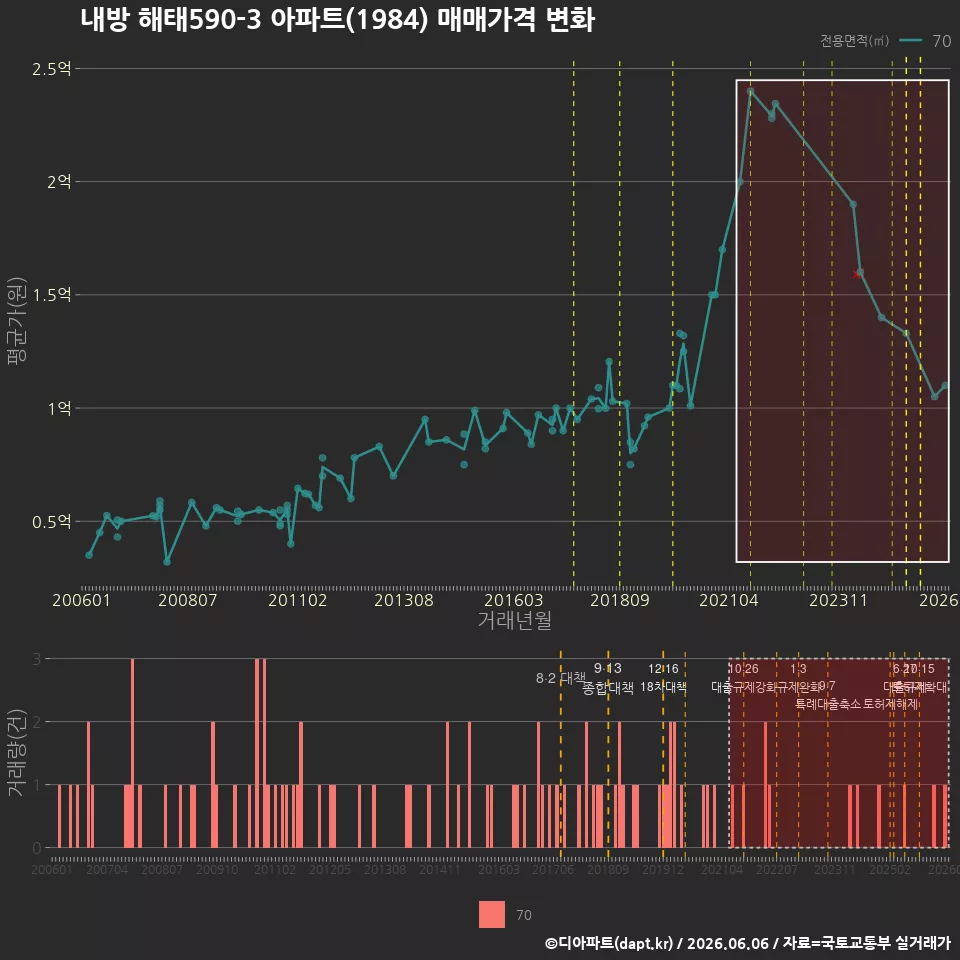Toggle the 70 series label in top legend
Screen dimensions: 960x960
(942, 41)
